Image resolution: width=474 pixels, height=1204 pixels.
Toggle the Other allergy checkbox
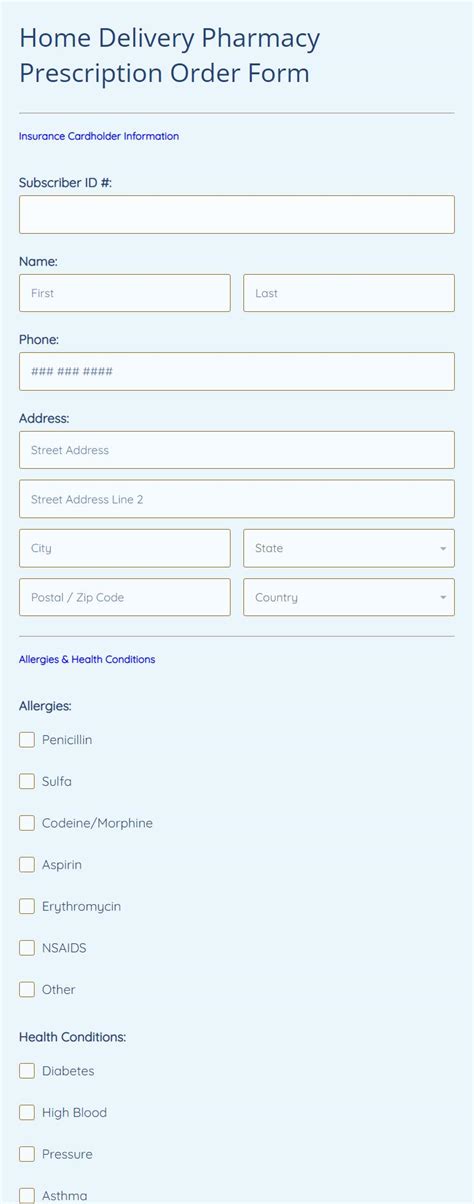click(27, 989)
